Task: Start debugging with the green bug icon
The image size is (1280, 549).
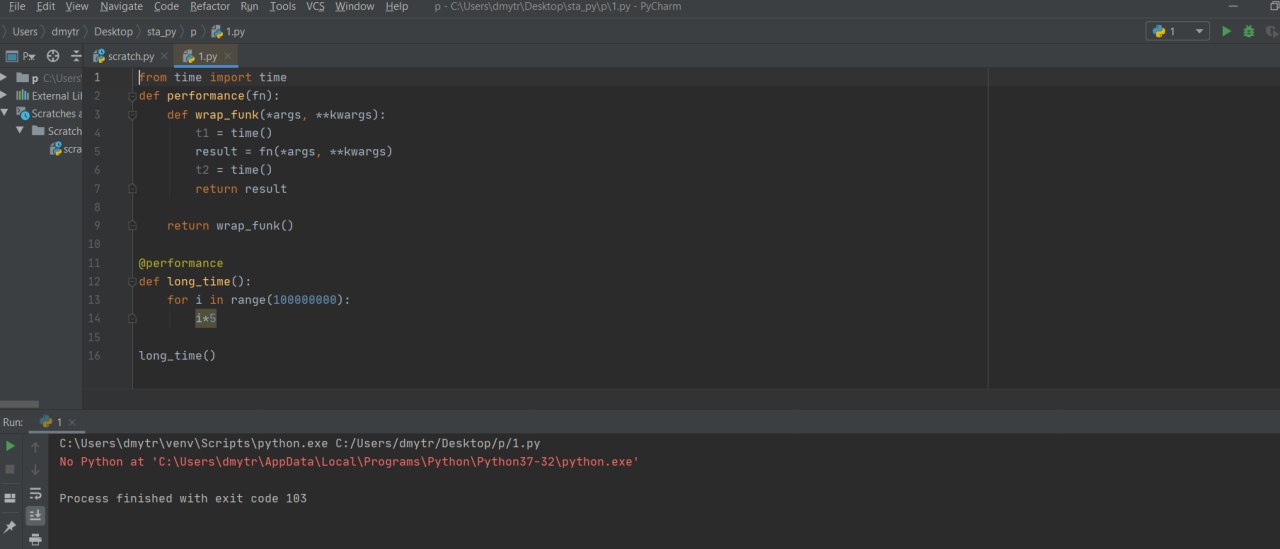Action: tap(1249, 31)
